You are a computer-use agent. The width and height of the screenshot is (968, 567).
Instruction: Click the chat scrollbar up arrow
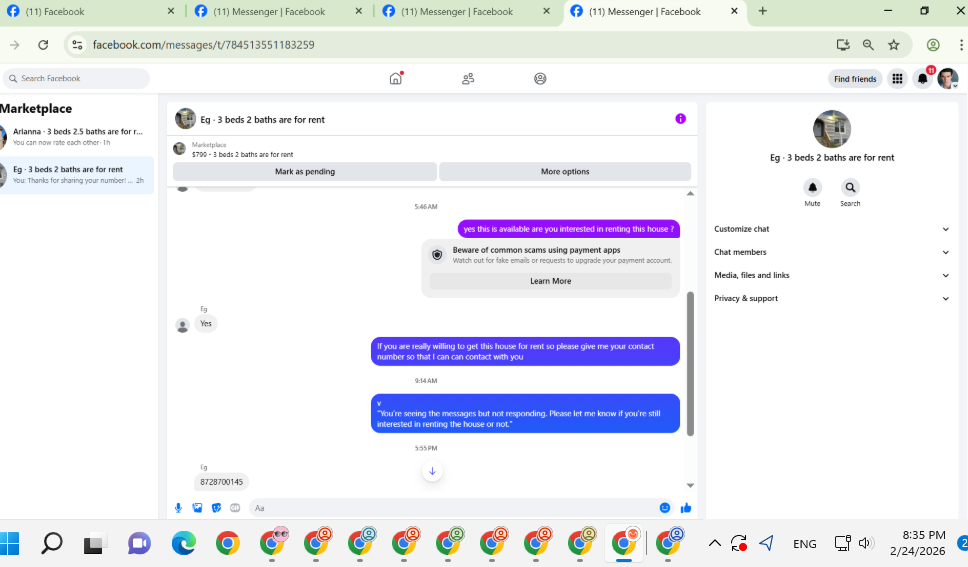click(690, 194)
